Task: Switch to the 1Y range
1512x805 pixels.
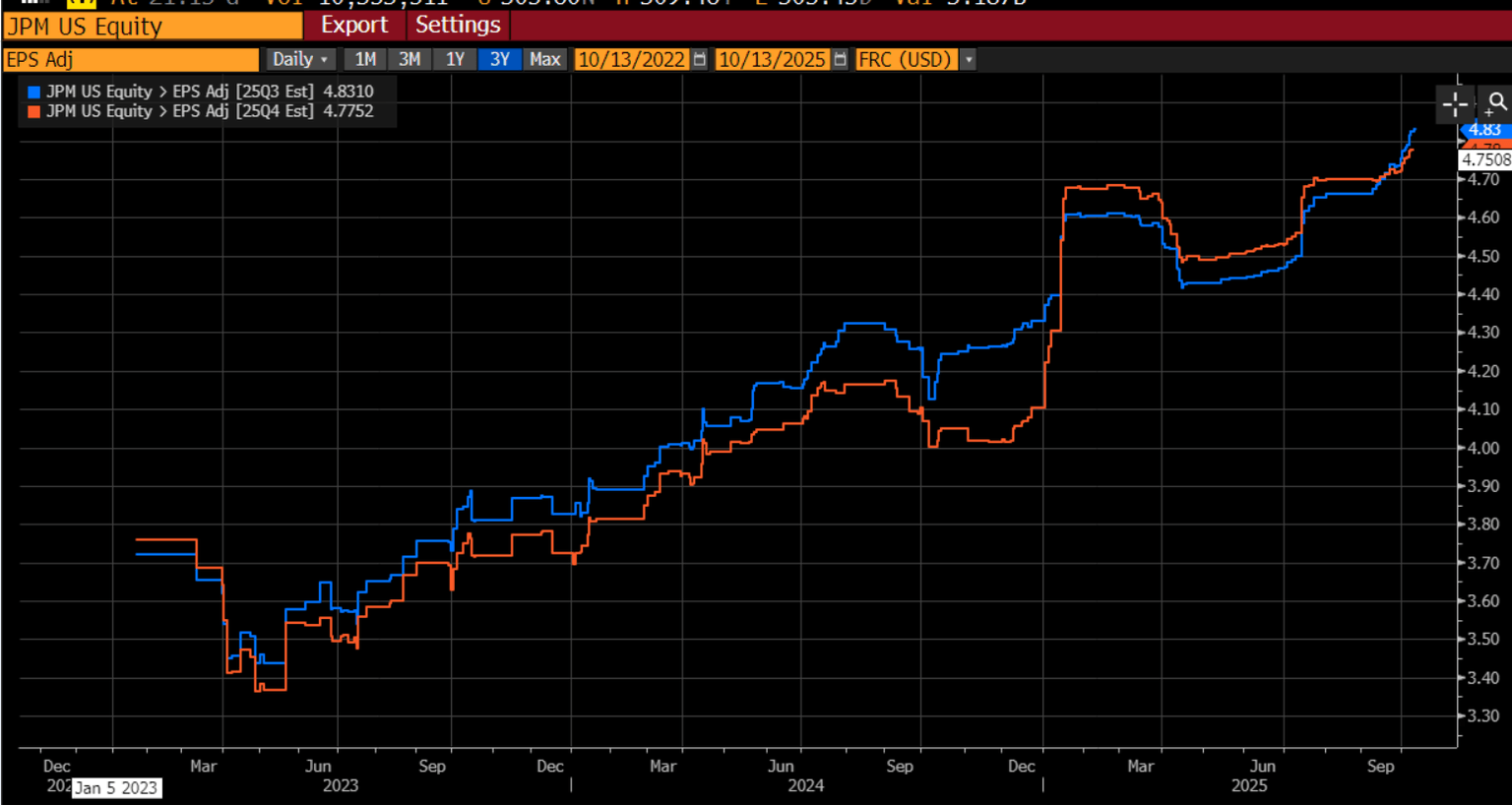Action: click(455, 60)
